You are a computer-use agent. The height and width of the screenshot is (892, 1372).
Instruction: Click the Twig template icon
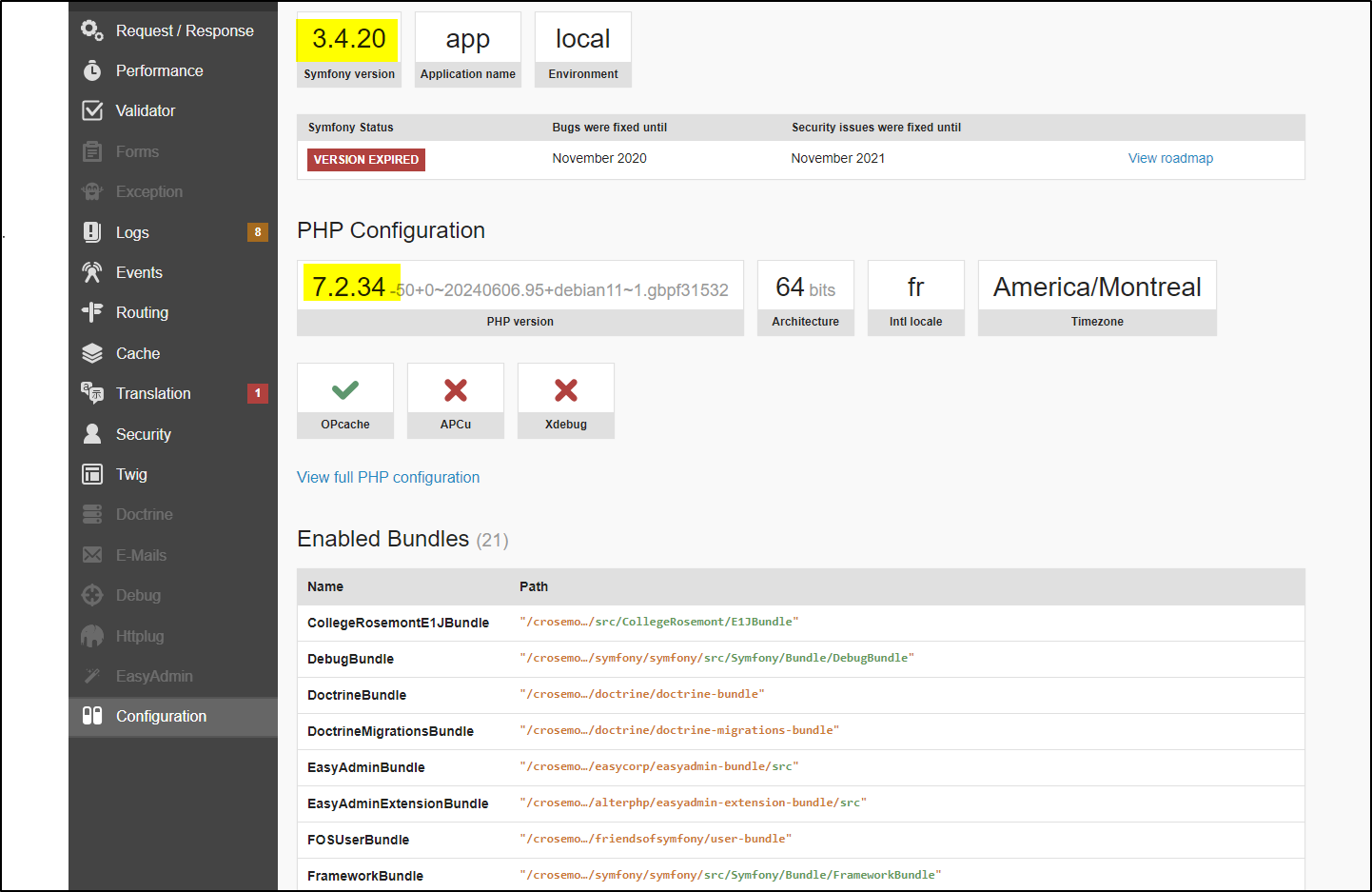pyautogui.click(x=92, y=474)
